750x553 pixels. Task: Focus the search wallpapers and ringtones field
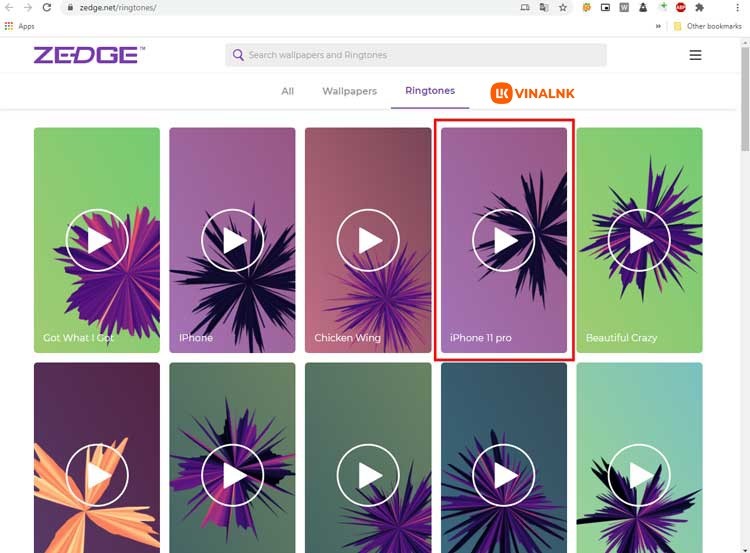coord(420,55)
